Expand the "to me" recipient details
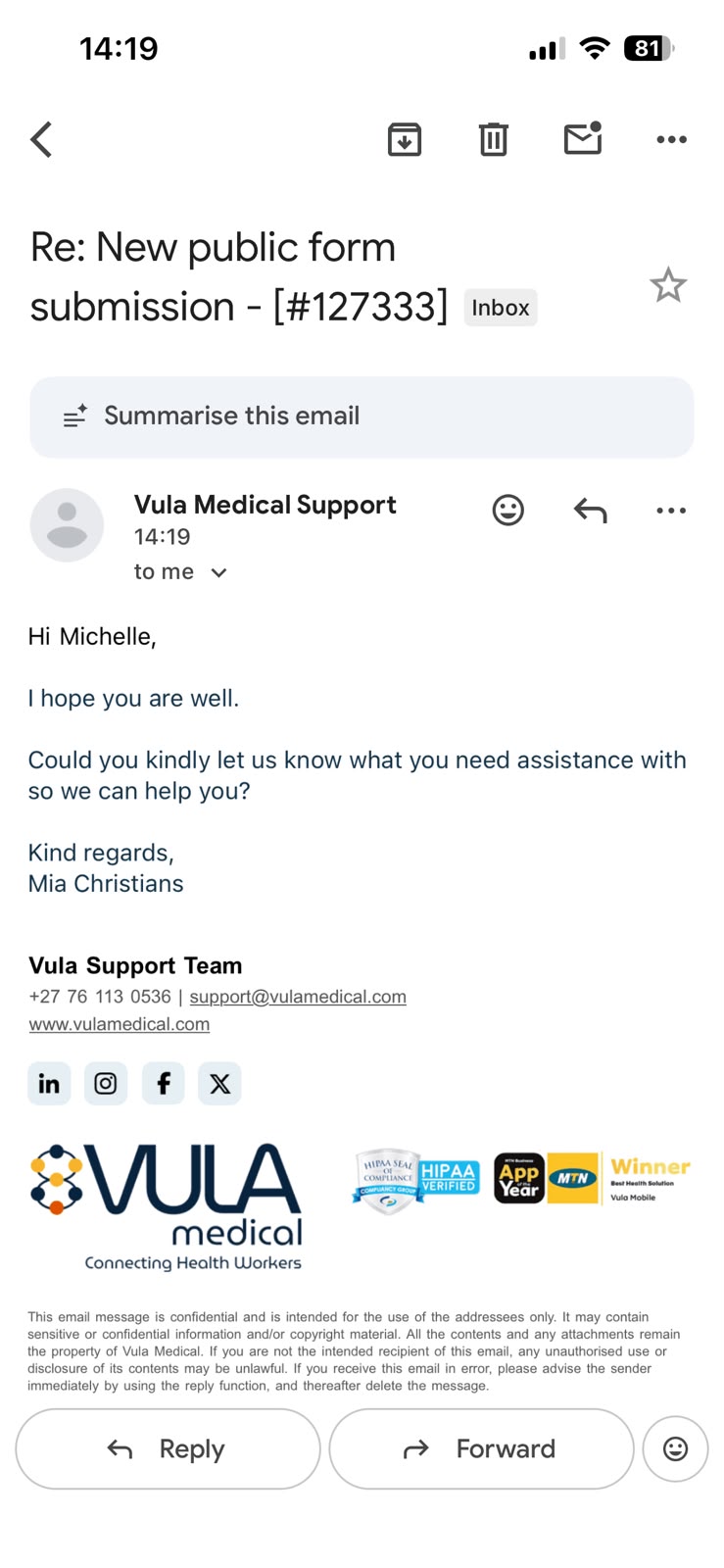724x1568 pixels. pos(180,571)
